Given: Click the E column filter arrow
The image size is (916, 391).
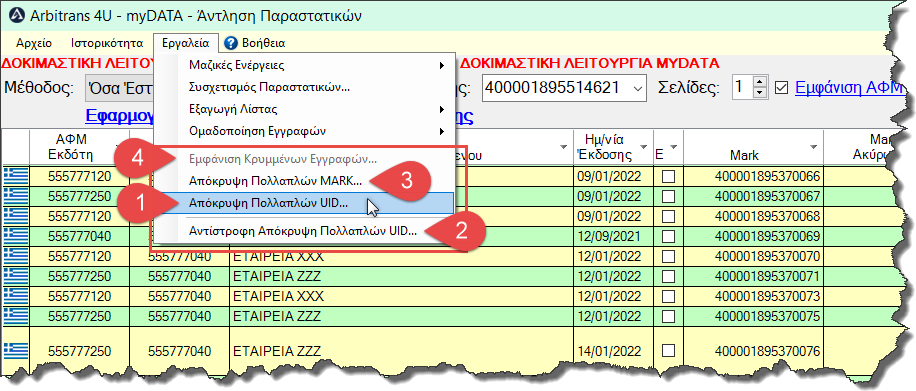Looking at the screenshot, I should [674, 146].
